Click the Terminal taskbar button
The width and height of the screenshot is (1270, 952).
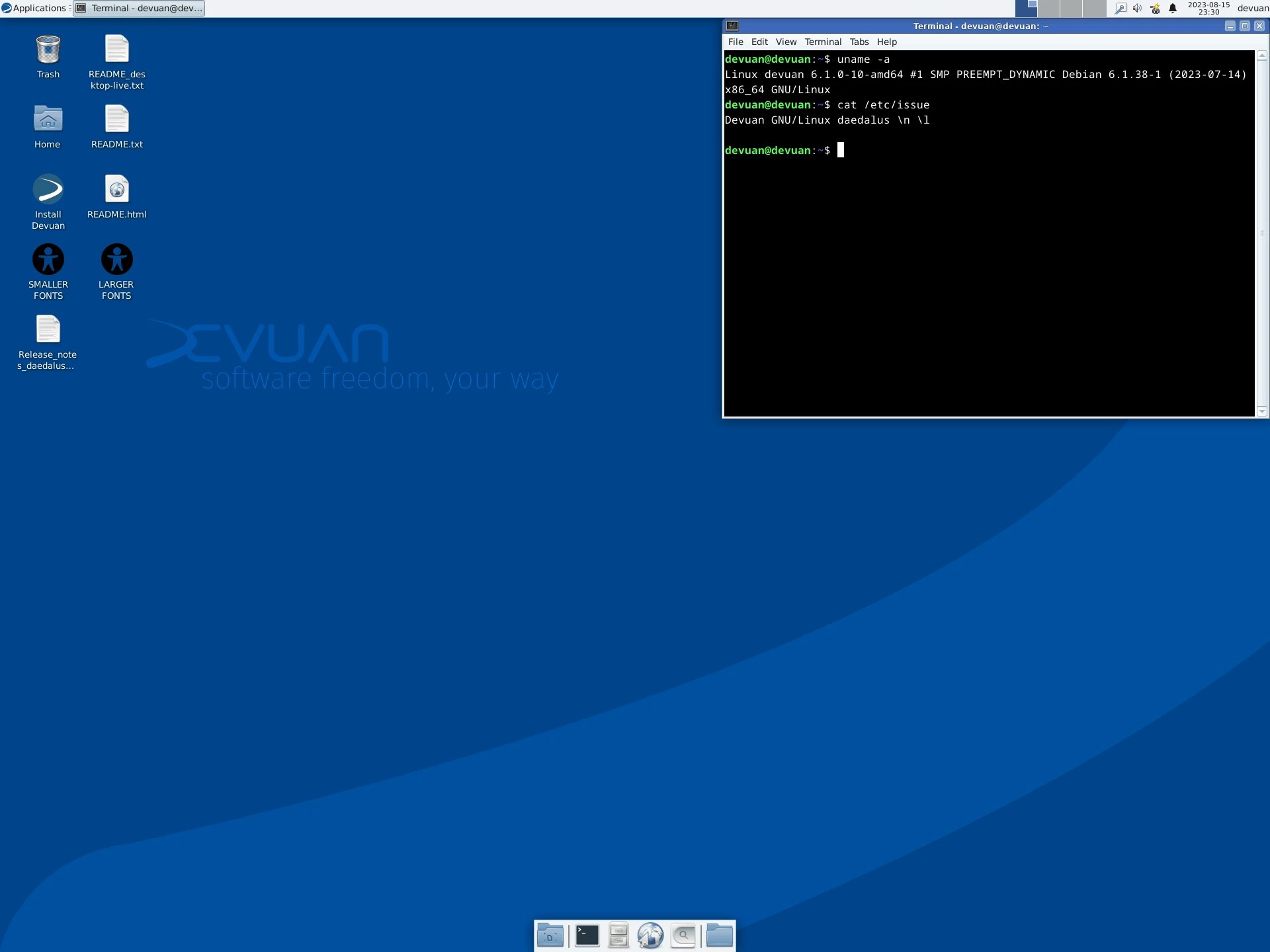coord(139,8)
